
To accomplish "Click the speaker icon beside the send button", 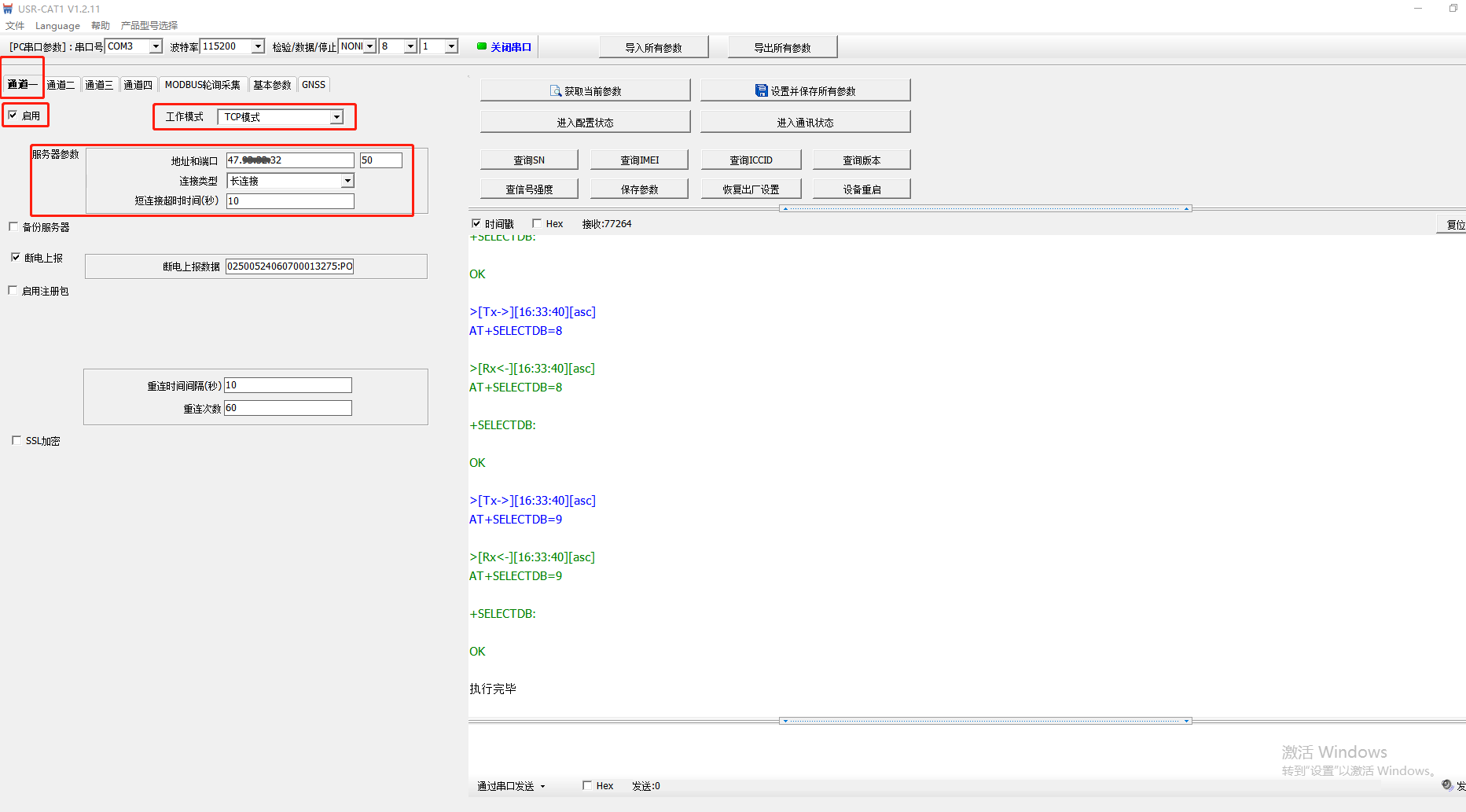I will pos(1447,785).
